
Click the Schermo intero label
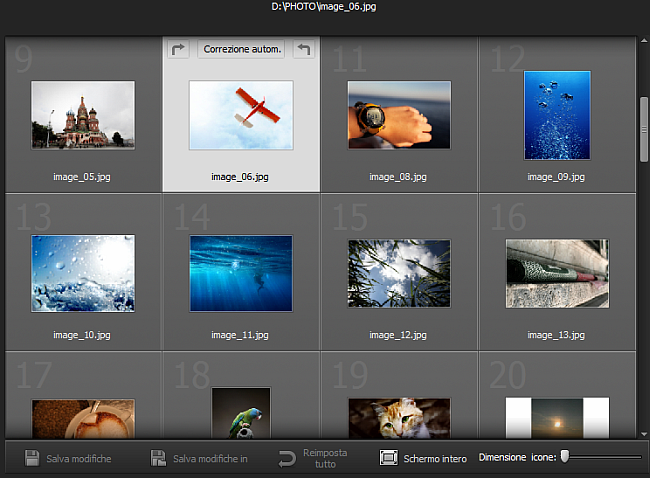tap(435, 459)
